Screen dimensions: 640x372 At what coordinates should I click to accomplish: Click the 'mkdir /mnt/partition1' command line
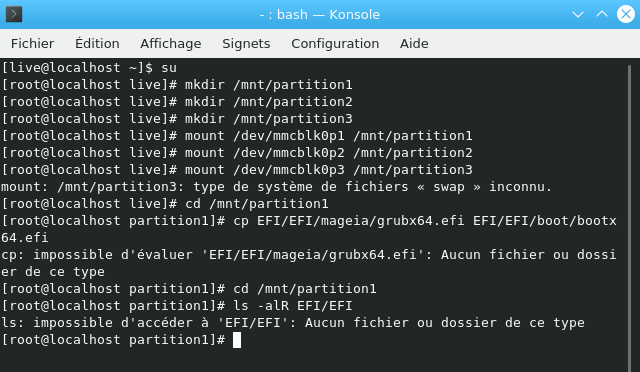point(177,85)
